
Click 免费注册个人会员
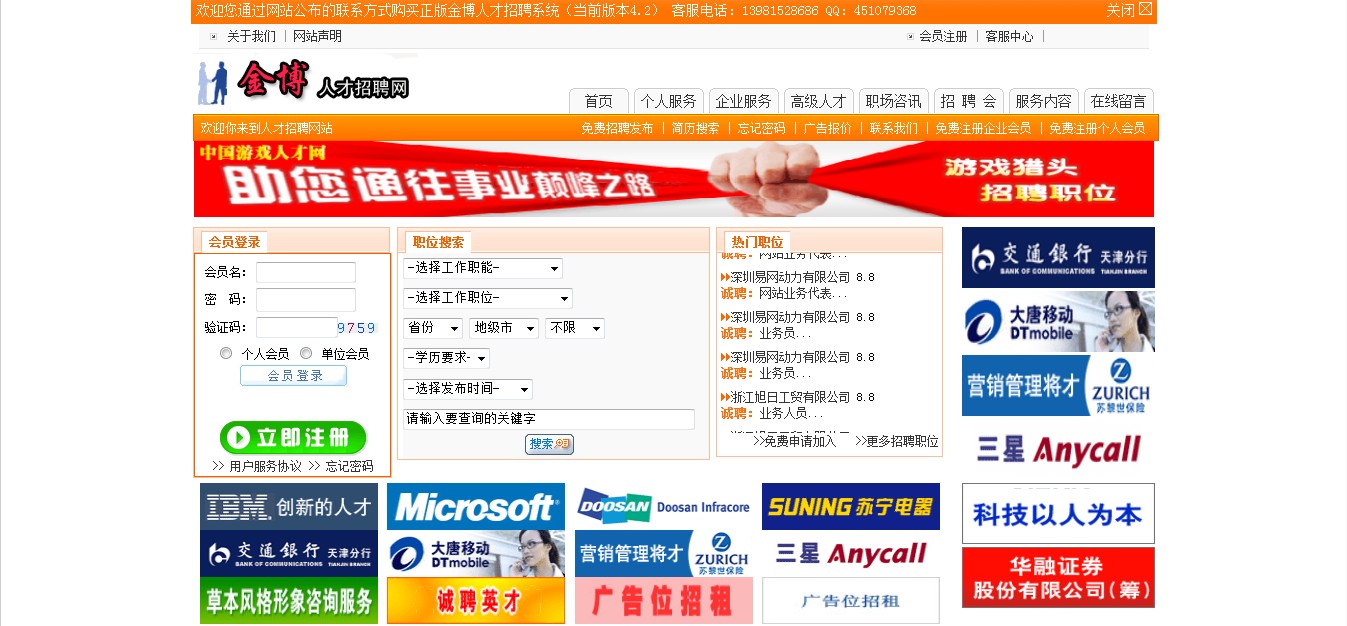point(1097,128)
